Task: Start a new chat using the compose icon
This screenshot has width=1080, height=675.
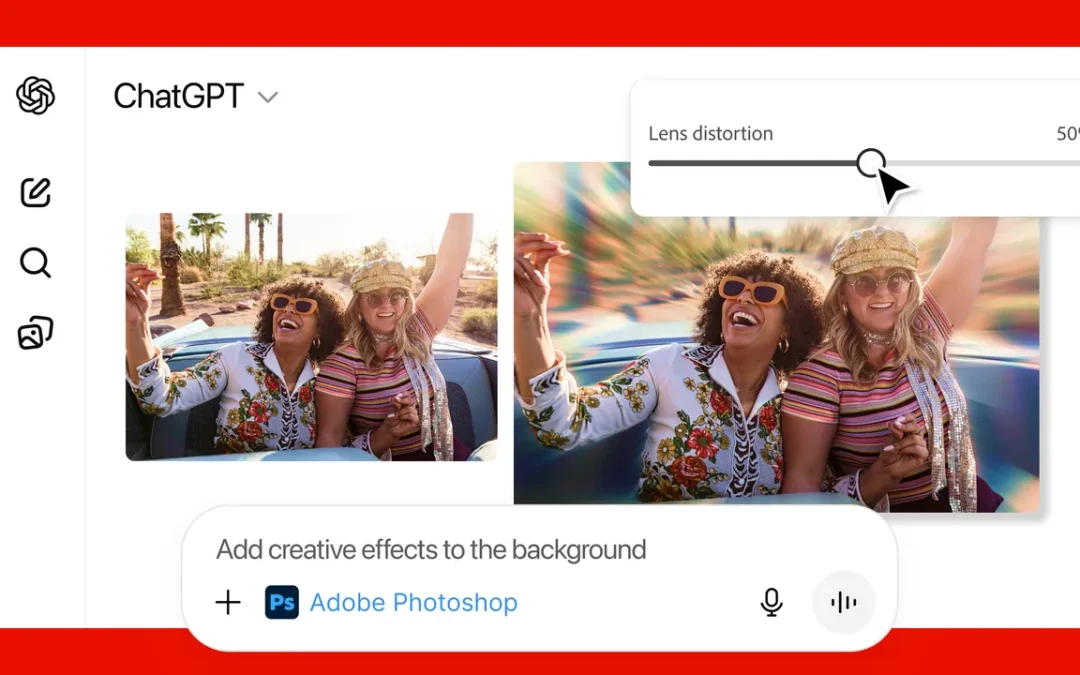Action: click(x=35, y=192)
